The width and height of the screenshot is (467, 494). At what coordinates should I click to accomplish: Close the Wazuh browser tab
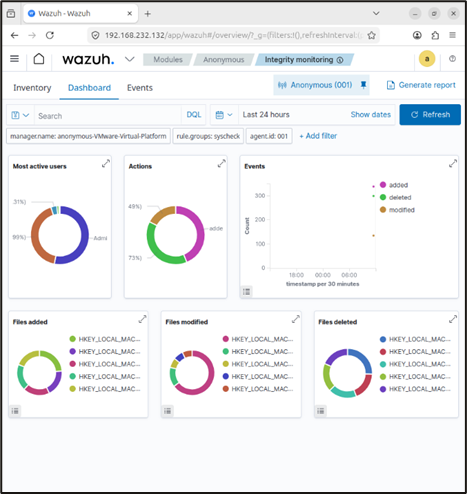coord(130,14)
